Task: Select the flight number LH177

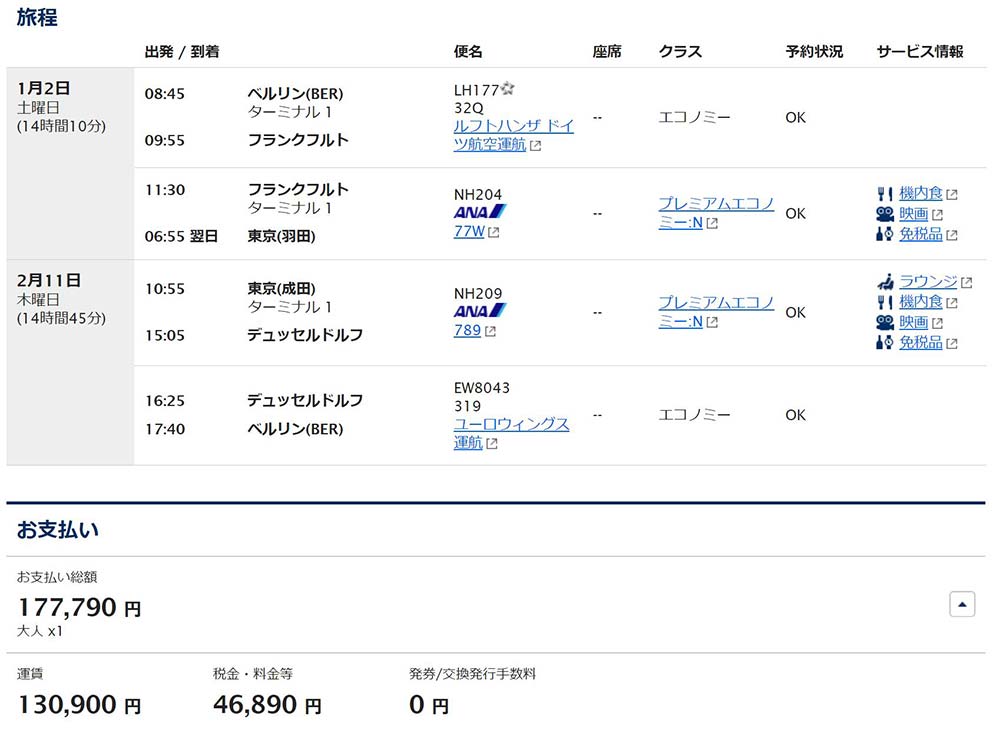Action: (476, 90)
